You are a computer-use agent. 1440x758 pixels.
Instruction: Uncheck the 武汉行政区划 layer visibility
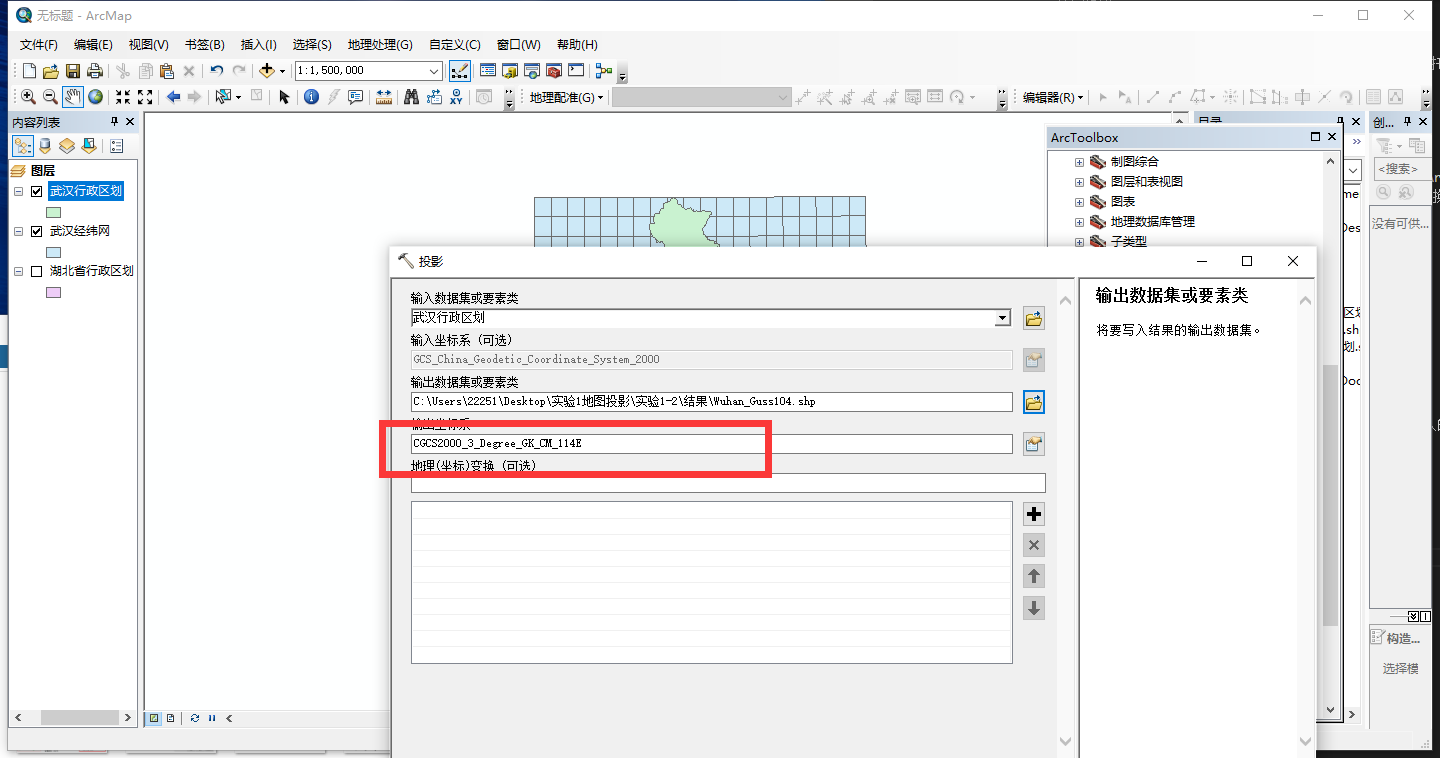[37, 192]
